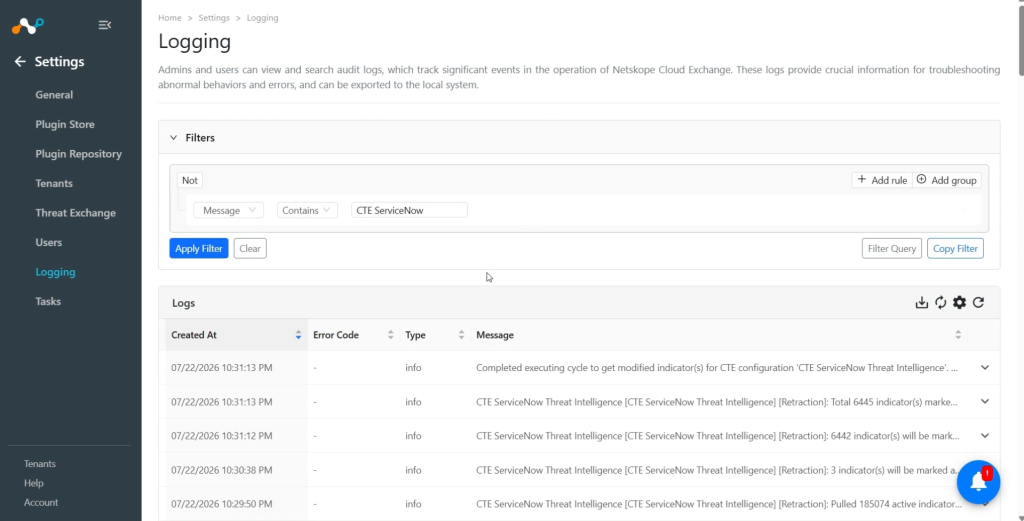Select Logging in sidebar
The image size is (1024, 521).
(x=55, y=272)
